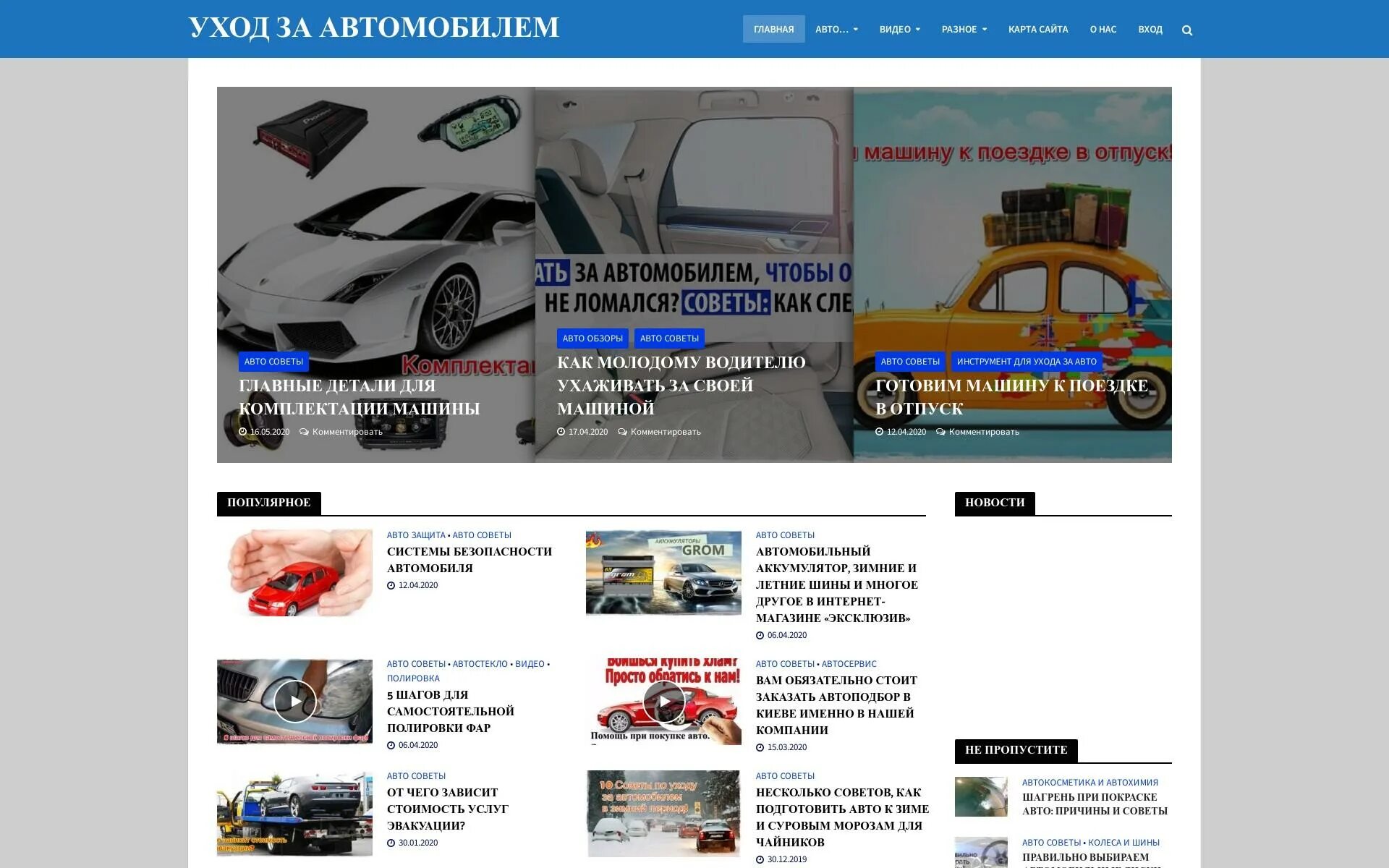Expand the РАЗНОЕ menu dropdown
This screenshot has height=868, width=1389.
coord(964,29)
